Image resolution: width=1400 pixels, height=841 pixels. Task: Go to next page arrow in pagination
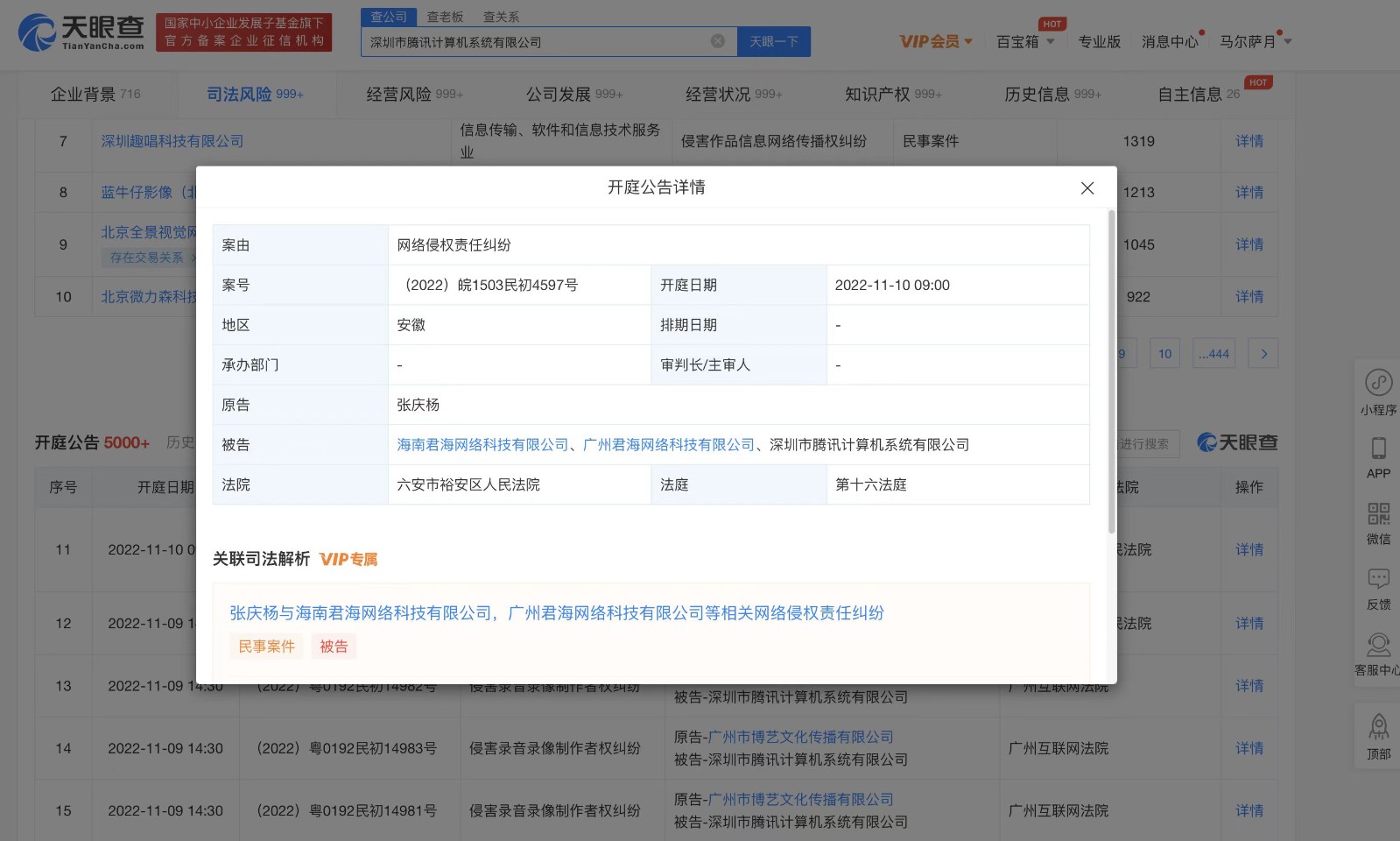click(x=1263, y=354)
